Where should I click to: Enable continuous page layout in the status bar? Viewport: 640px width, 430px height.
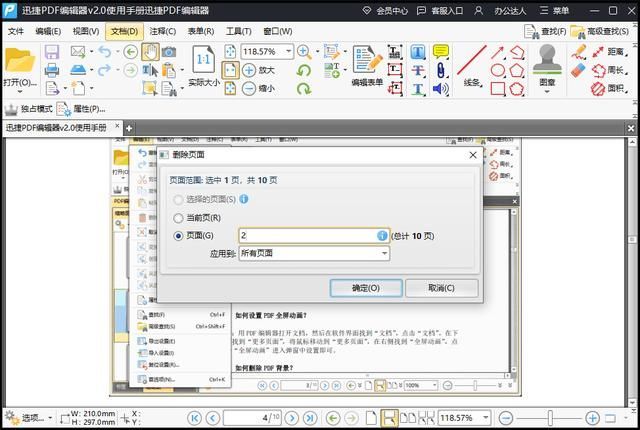pyautogui.click(x=389, y=418)
